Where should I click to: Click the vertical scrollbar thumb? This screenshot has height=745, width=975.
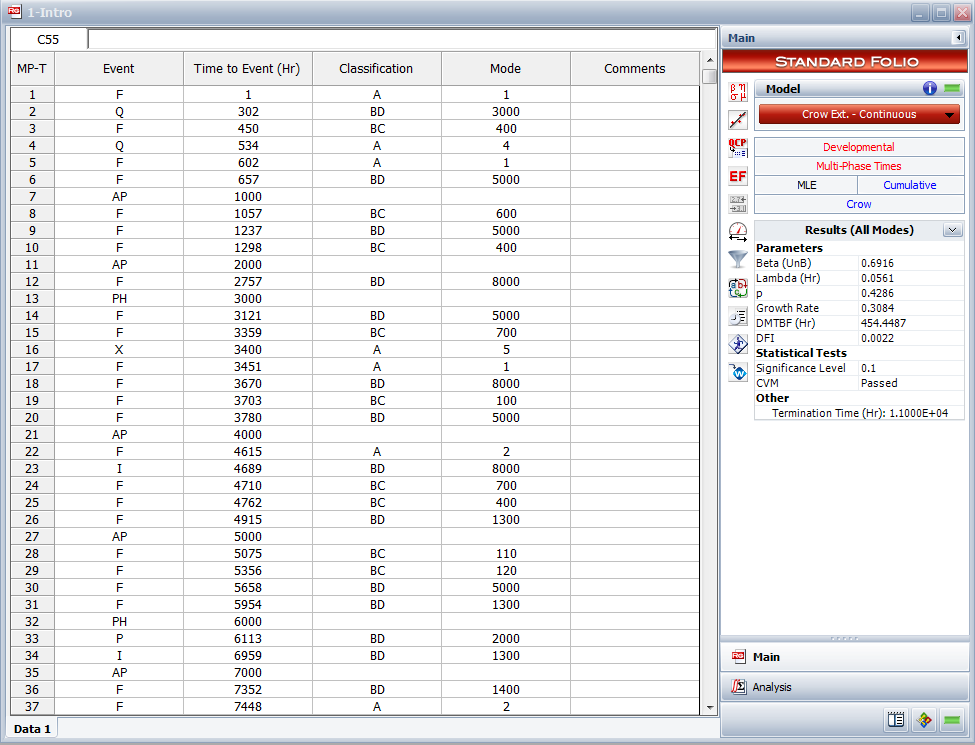point(709,76)
